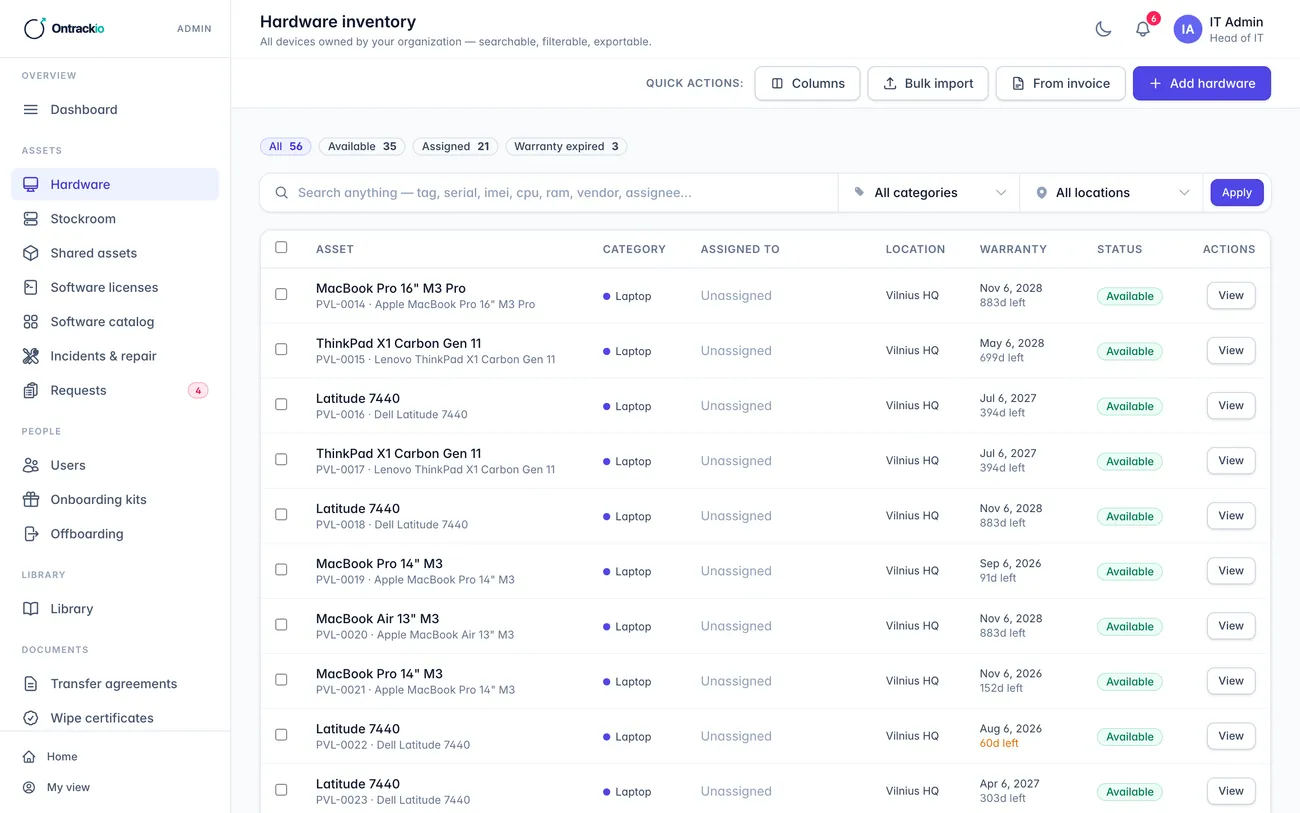The width and height of the screenshot is (1300, 813).
Task: Click the Users people icon
Action: [x=31, y=465]
